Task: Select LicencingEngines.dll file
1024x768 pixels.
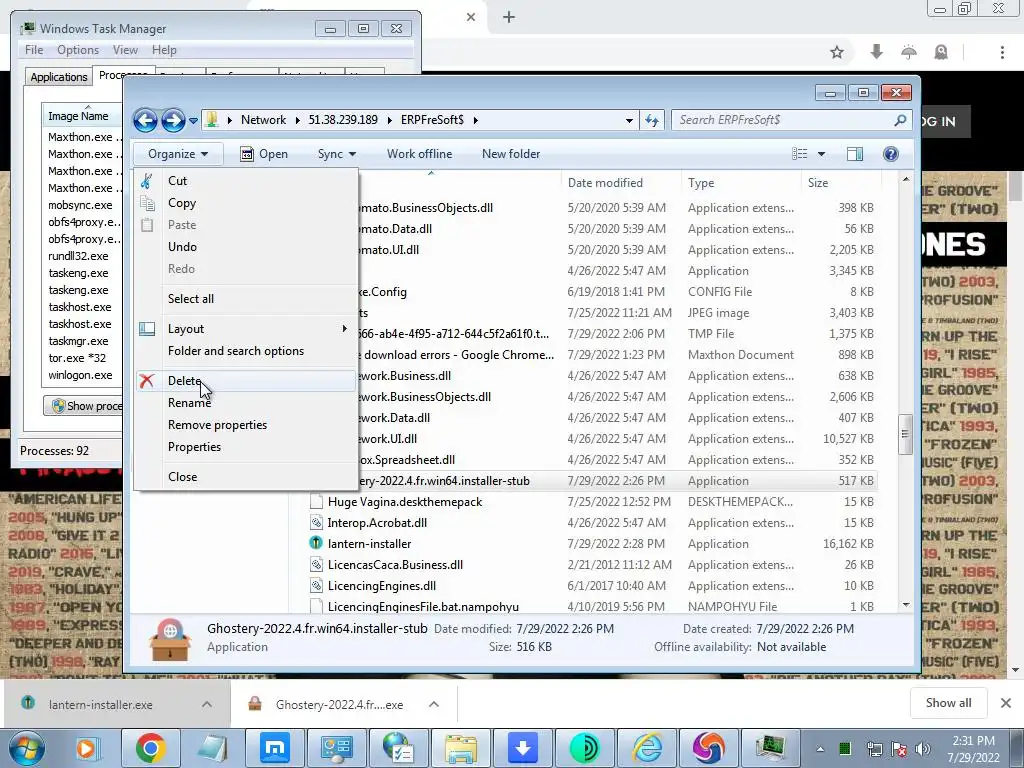Action: click(382, 586)
